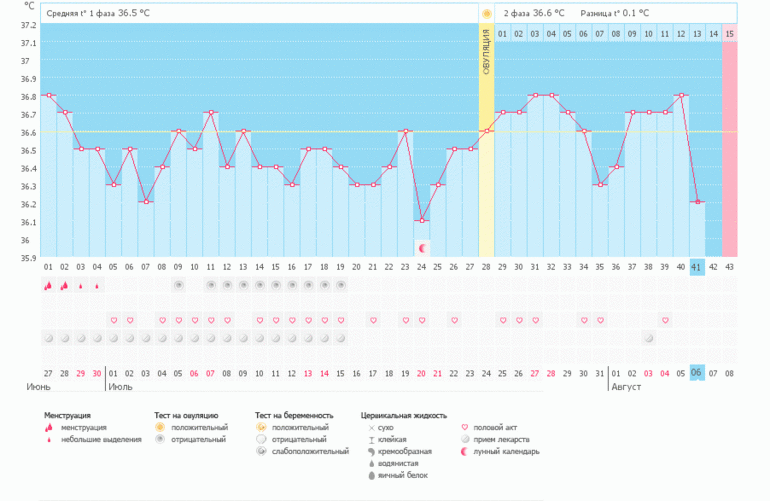This screenshot has width=770, height=501.
Task: Click the heart icon on cycle day 31
Action: [535, 320]
